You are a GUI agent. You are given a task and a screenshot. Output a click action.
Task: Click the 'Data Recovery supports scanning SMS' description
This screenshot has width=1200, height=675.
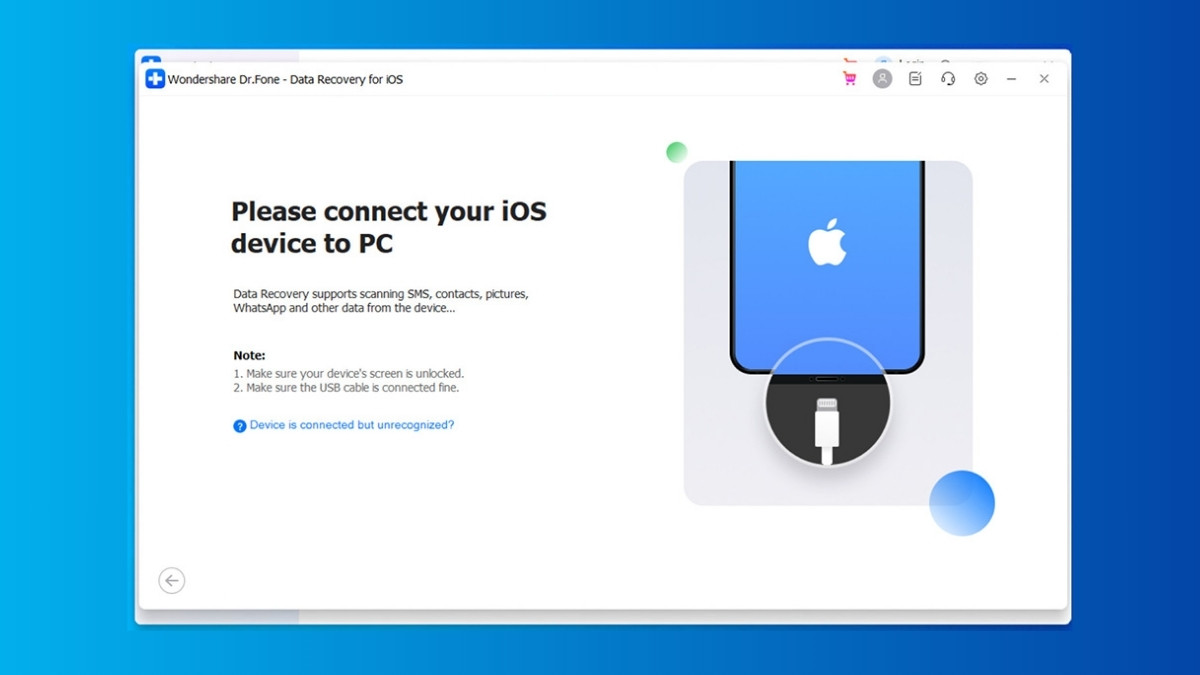pyautogui.click(x=381, y=301)
